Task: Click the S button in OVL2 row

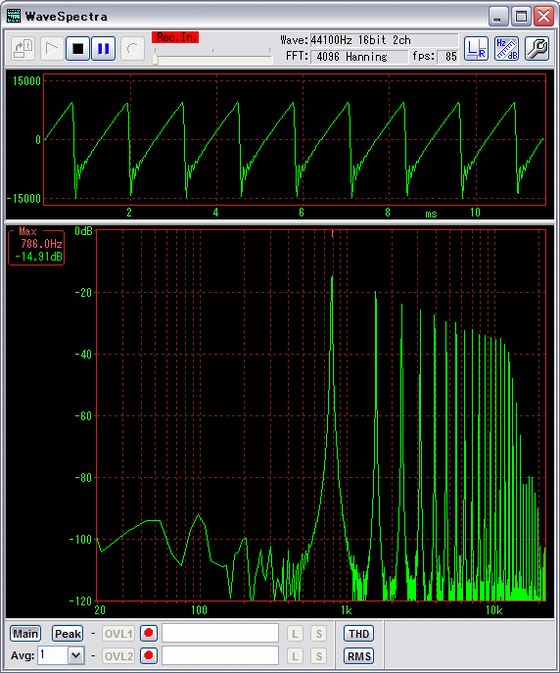Action: coord(318,656)
